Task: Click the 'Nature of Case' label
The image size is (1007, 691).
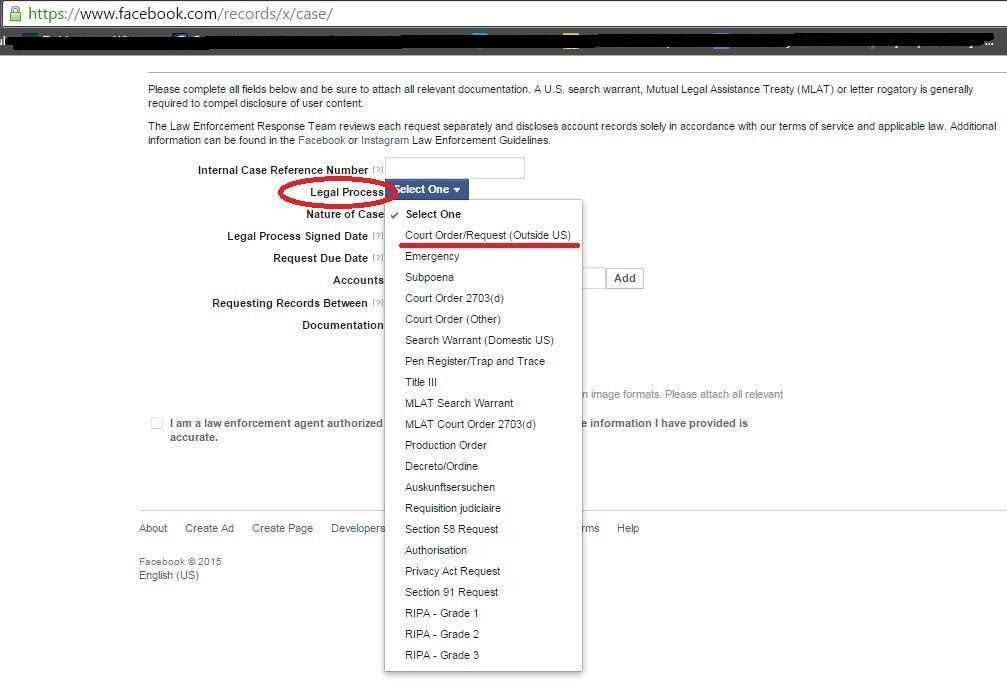Action: click(345, 214)
